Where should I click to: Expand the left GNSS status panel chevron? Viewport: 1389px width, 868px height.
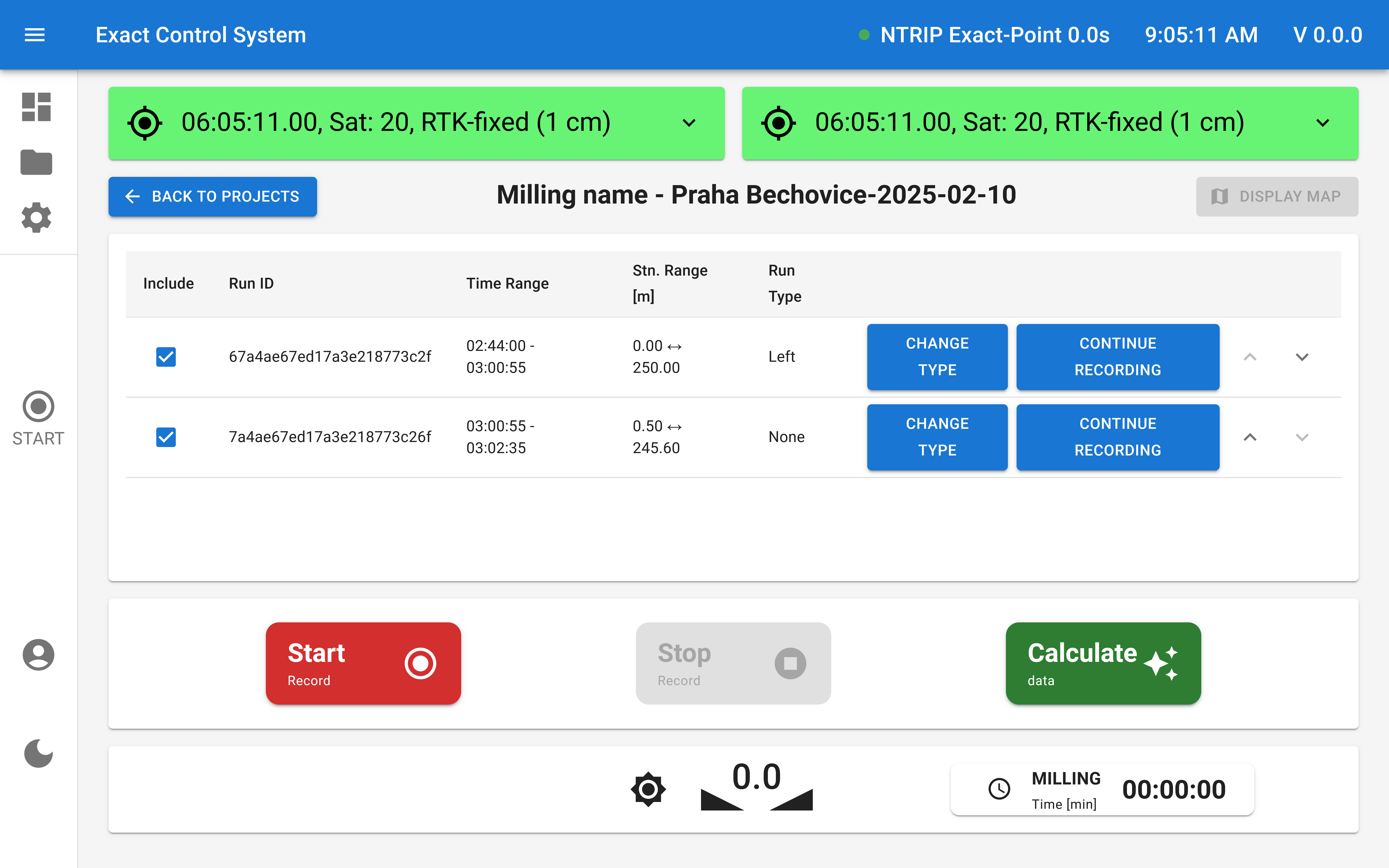point(689,123)
